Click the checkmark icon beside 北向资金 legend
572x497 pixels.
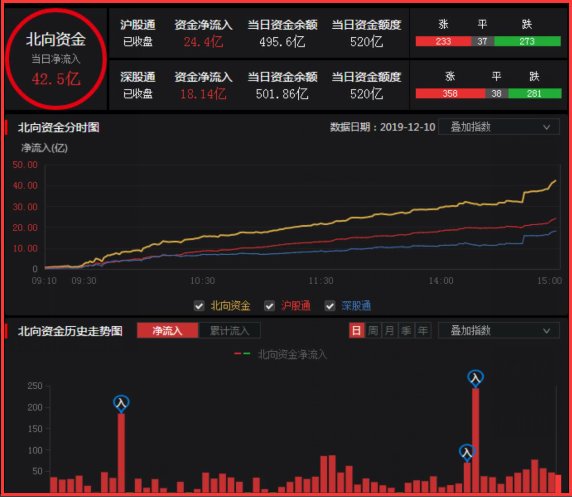(199, 306)
